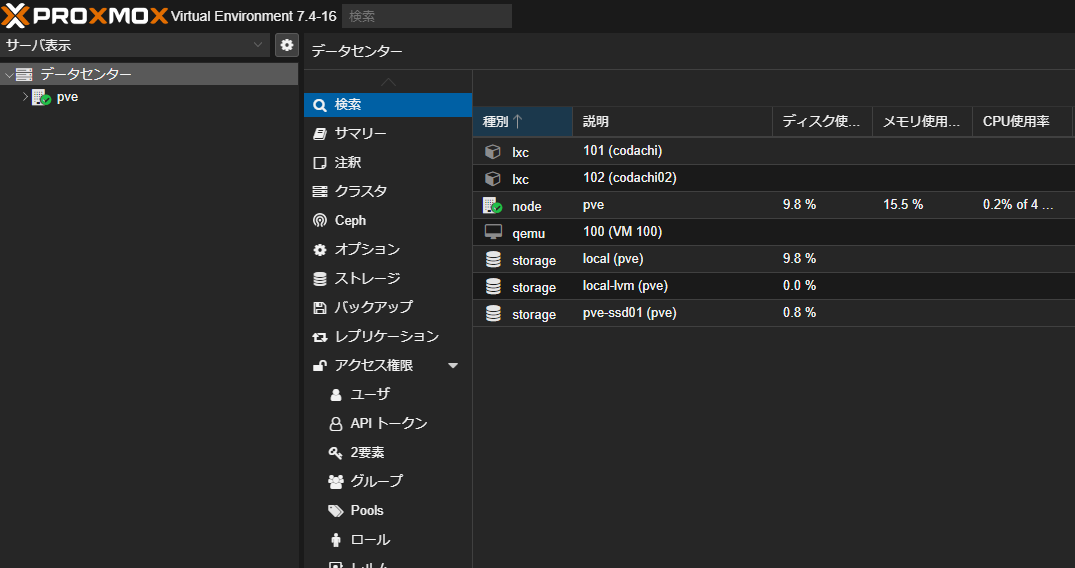Image resolution: width=1075 pixels, height=568 pixels.
Task: Open the バックアップ menu item
Action: (388, 307)
